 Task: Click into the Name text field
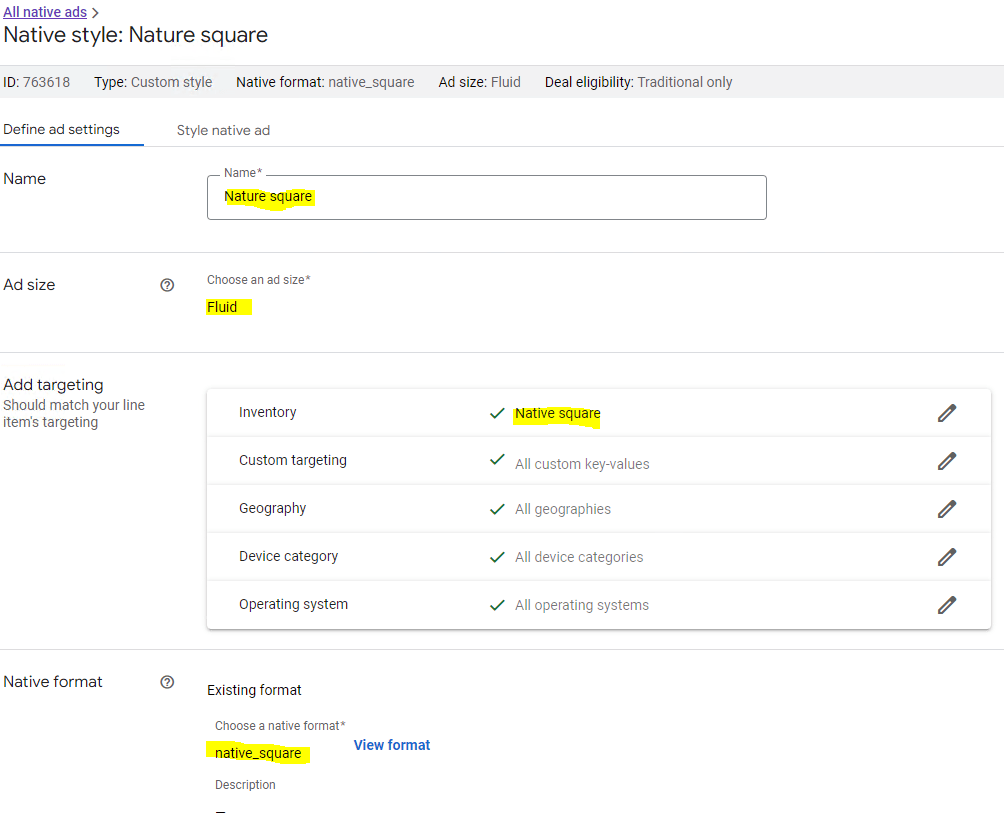tap(486, 197)
